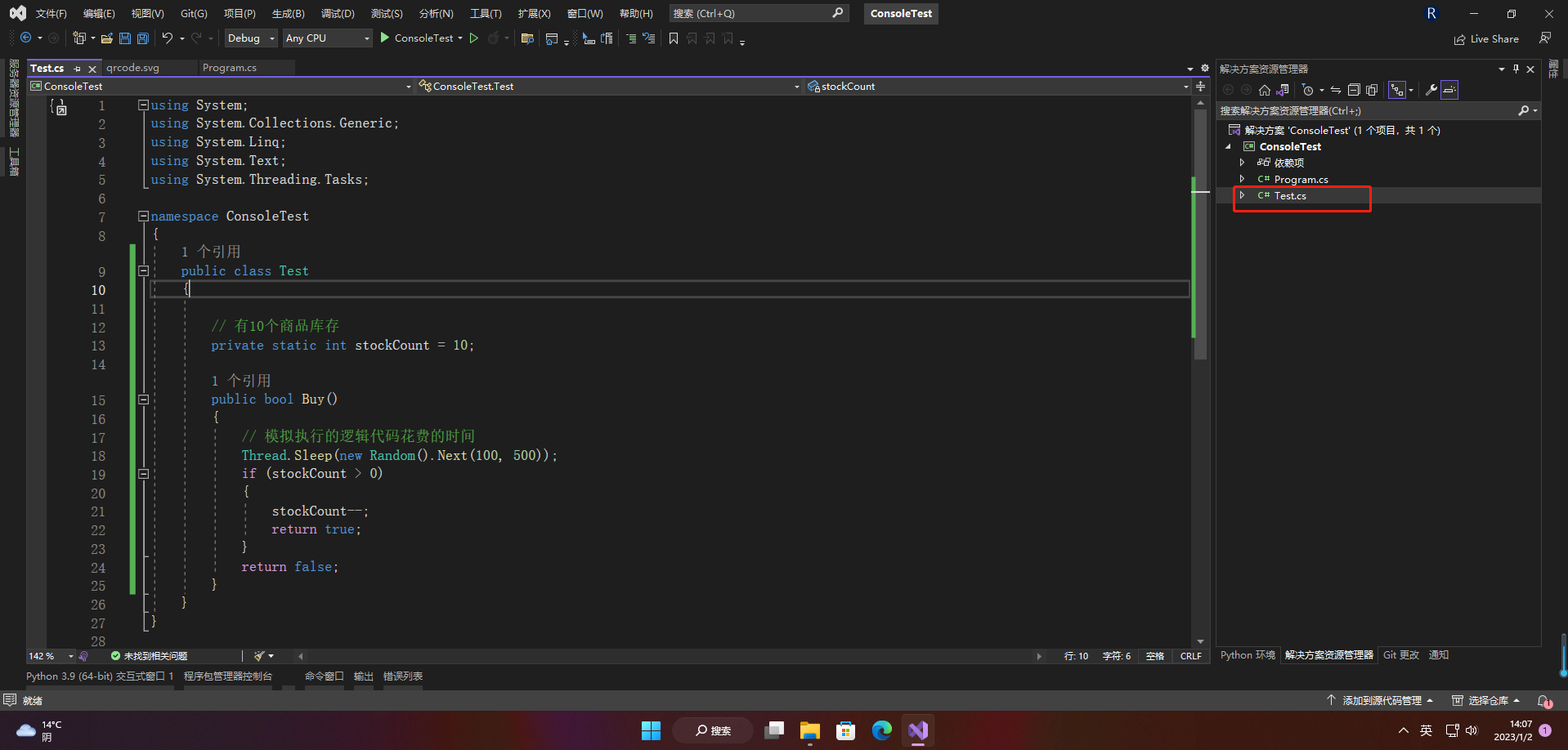This screenshot has height=750, width=1568.
Task: Comment out selected lines icon
Action: [631, 38]
